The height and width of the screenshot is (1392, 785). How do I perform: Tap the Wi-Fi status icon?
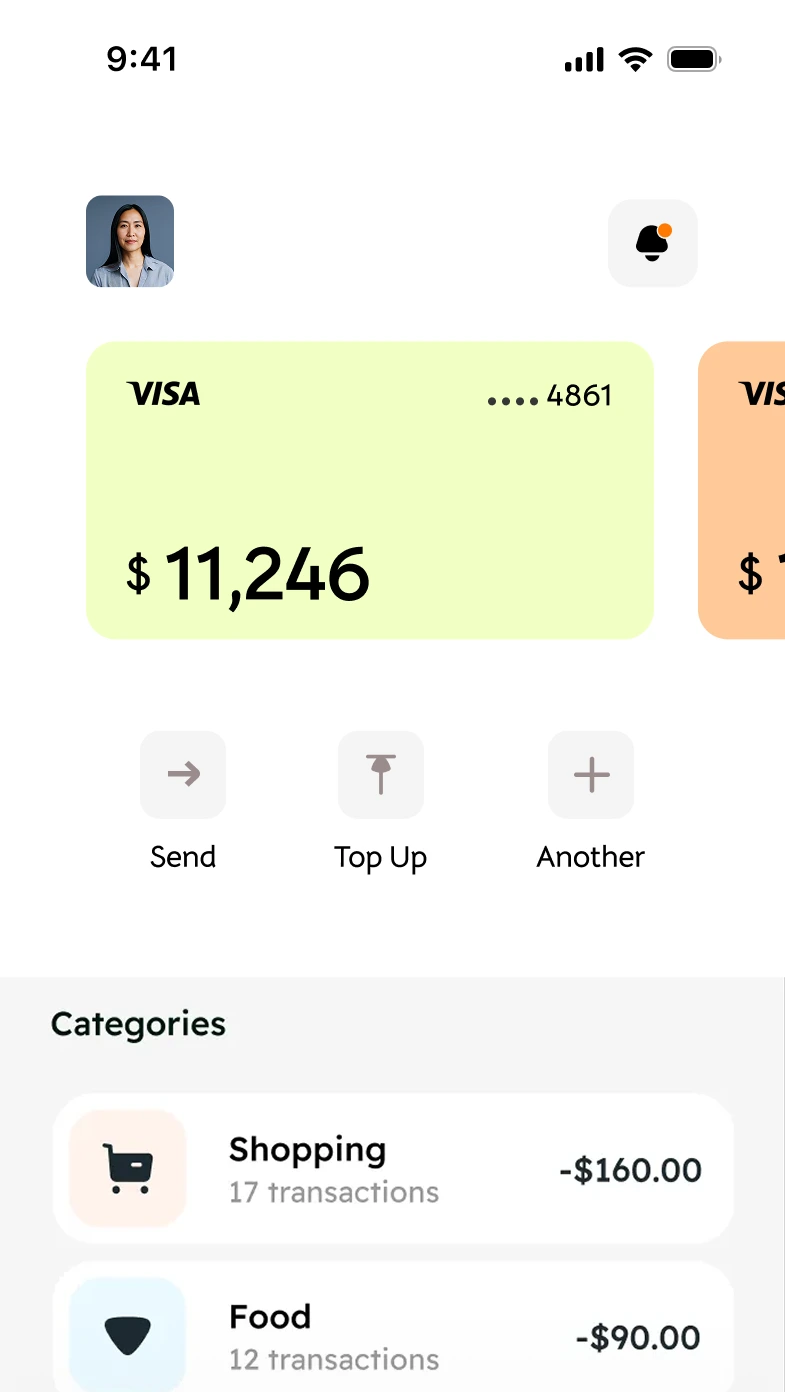tap(635, 59)
